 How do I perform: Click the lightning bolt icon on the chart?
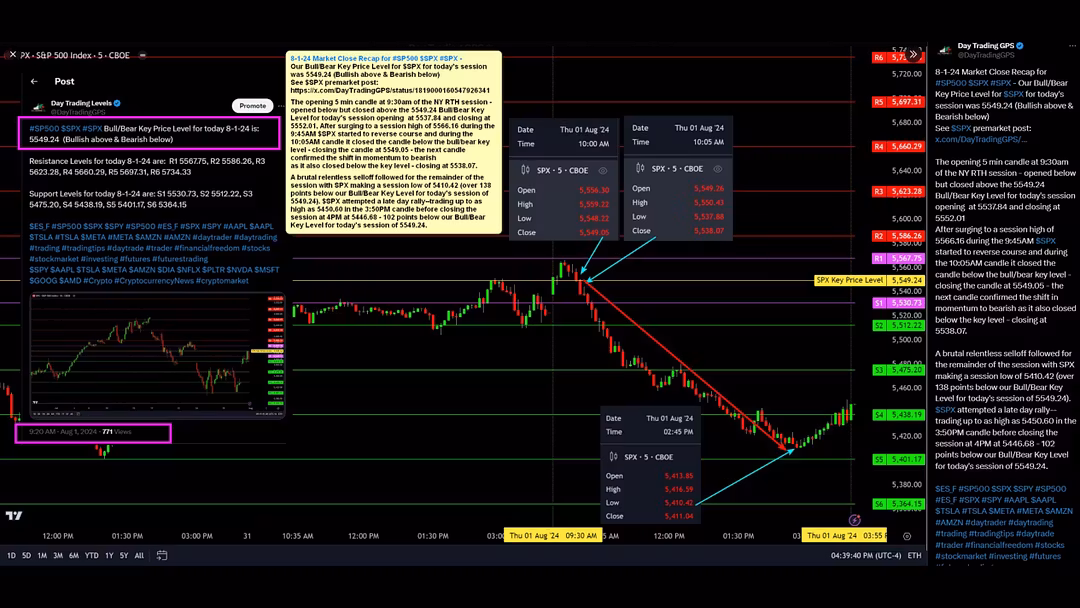tap(855, 520)
